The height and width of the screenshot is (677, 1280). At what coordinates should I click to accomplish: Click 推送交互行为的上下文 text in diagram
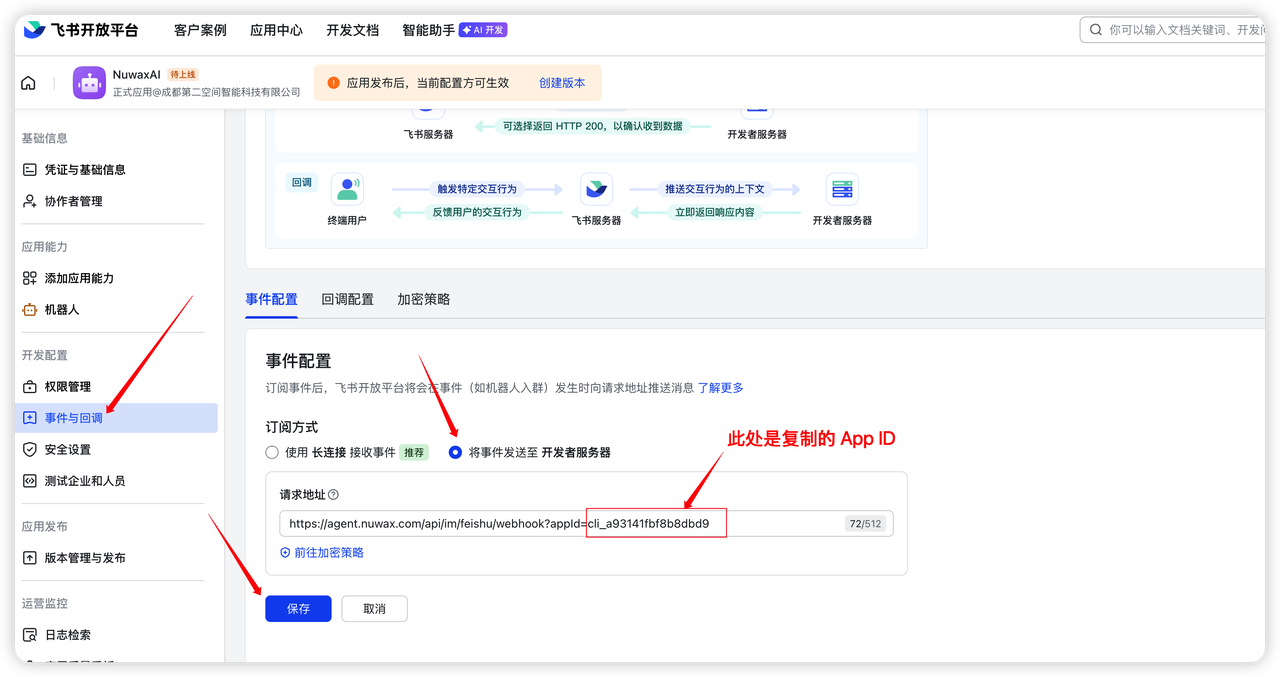click(715, 189)
